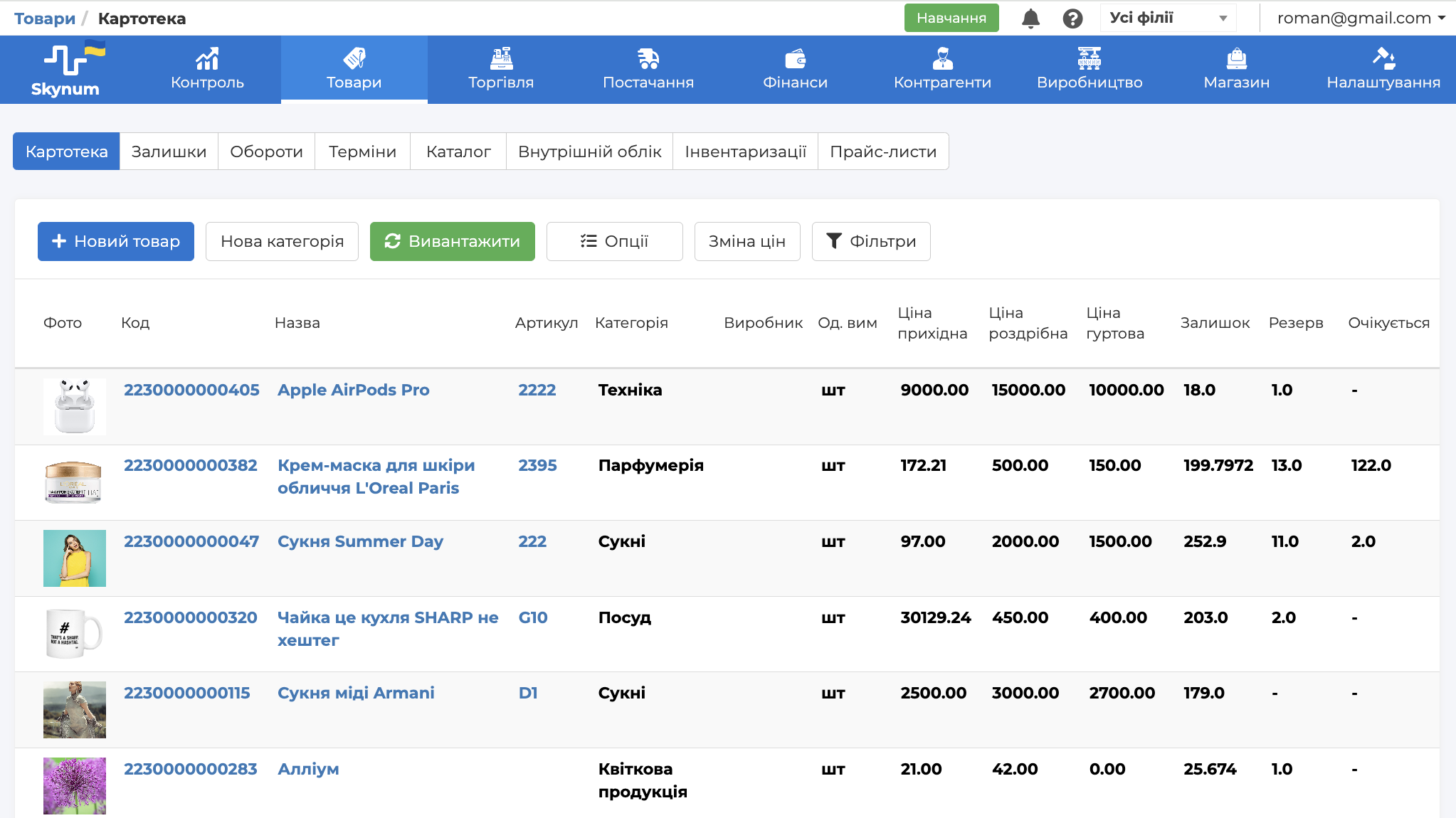Click the SHARP mug thumbnail

pos(75,634)
